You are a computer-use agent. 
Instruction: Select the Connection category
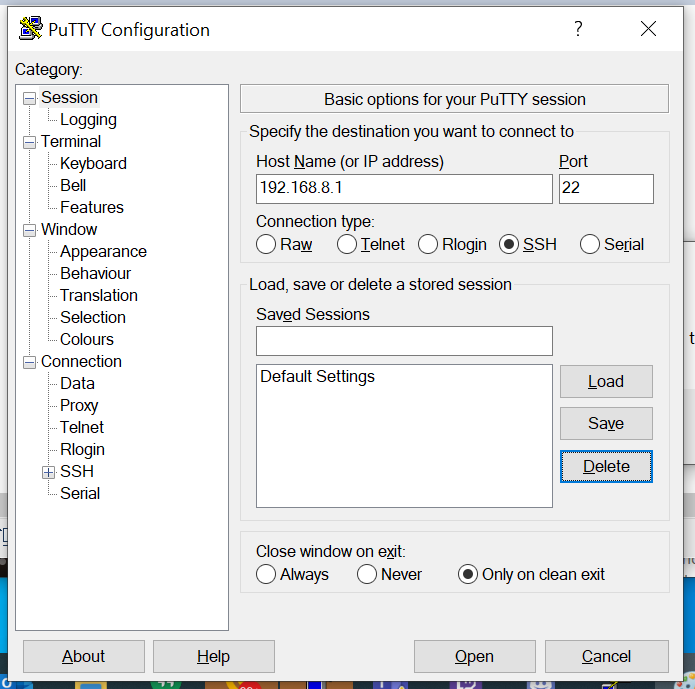81,362
